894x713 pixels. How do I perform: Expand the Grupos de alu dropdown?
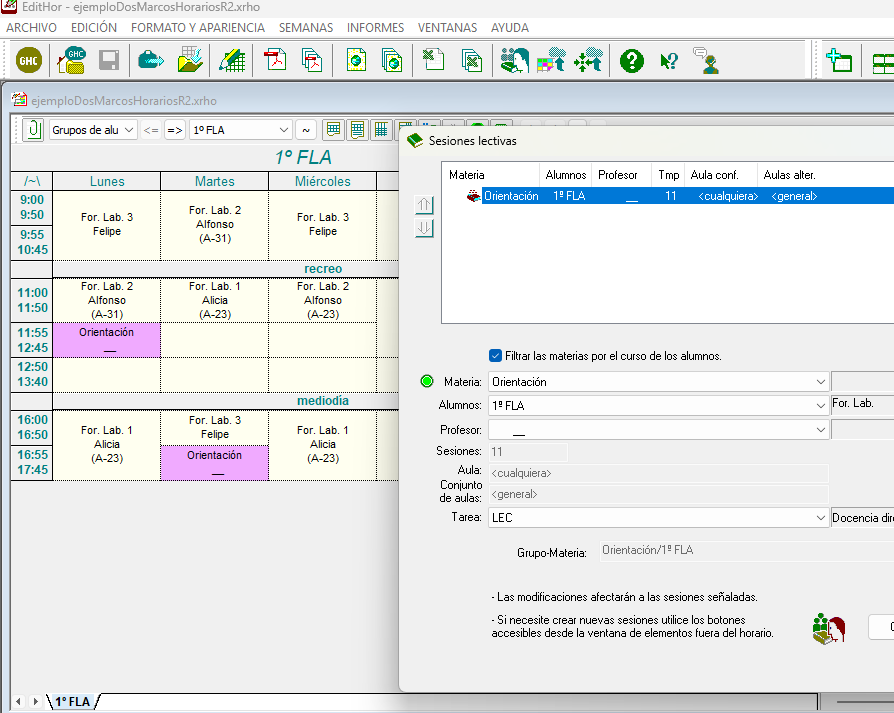coord(93,130)
